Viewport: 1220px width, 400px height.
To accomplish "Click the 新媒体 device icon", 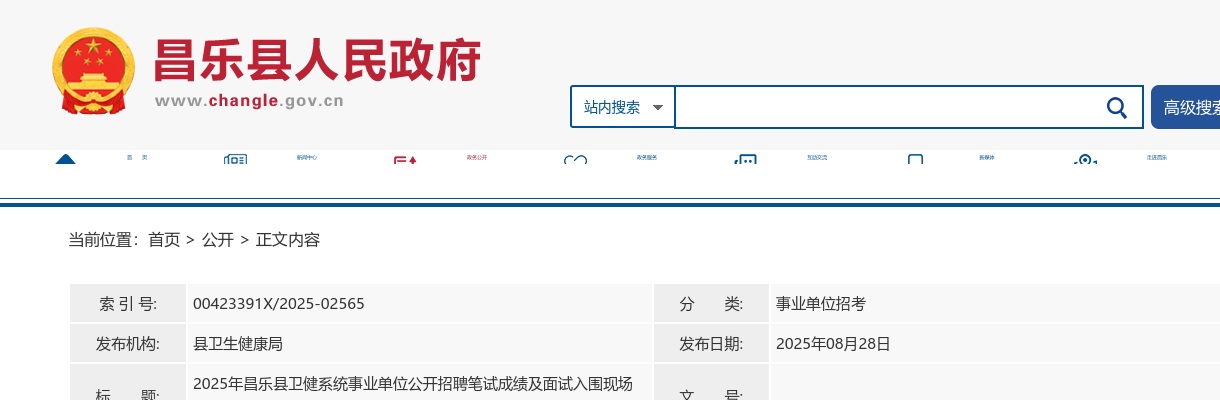I will click(915, 159).
